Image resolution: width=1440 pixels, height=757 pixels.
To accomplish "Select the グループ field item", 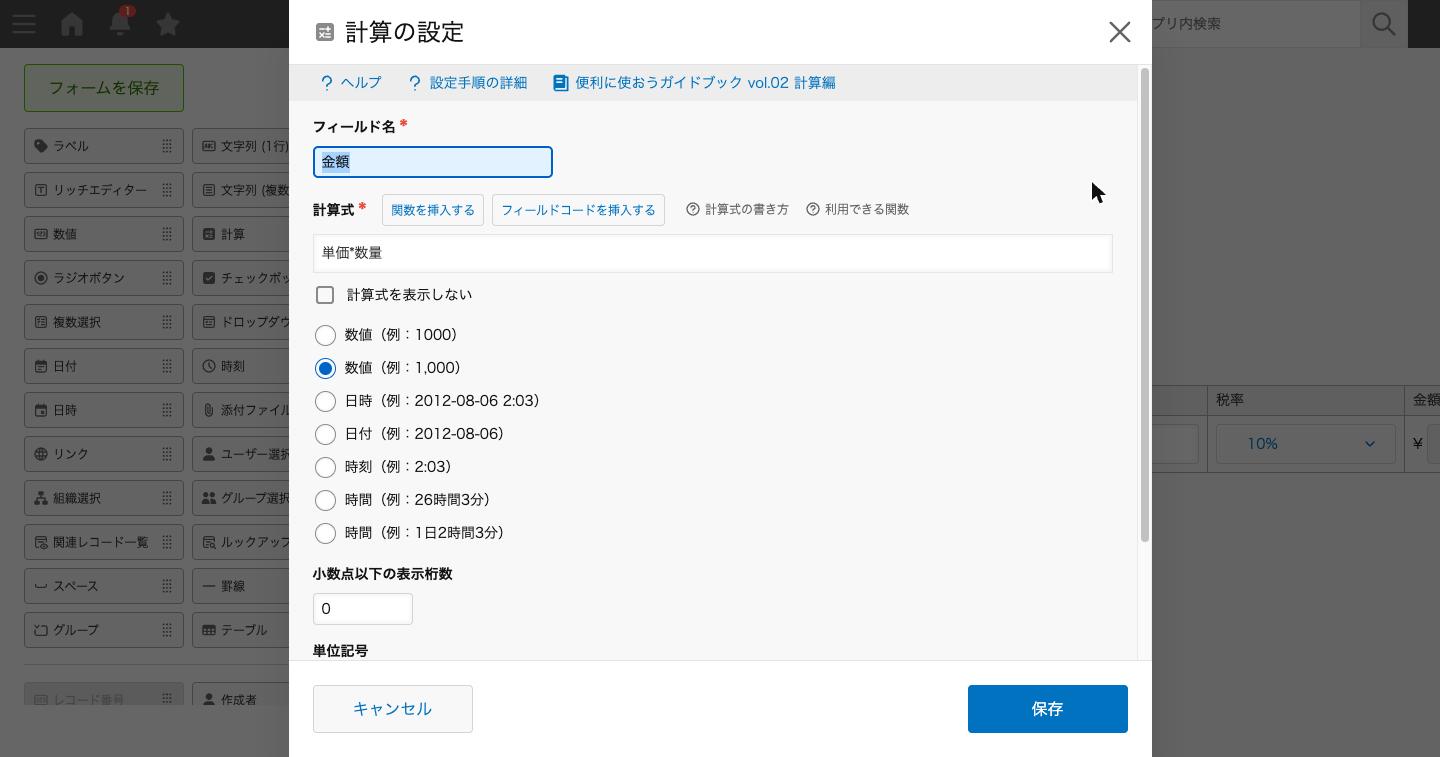I will point(104,630).
